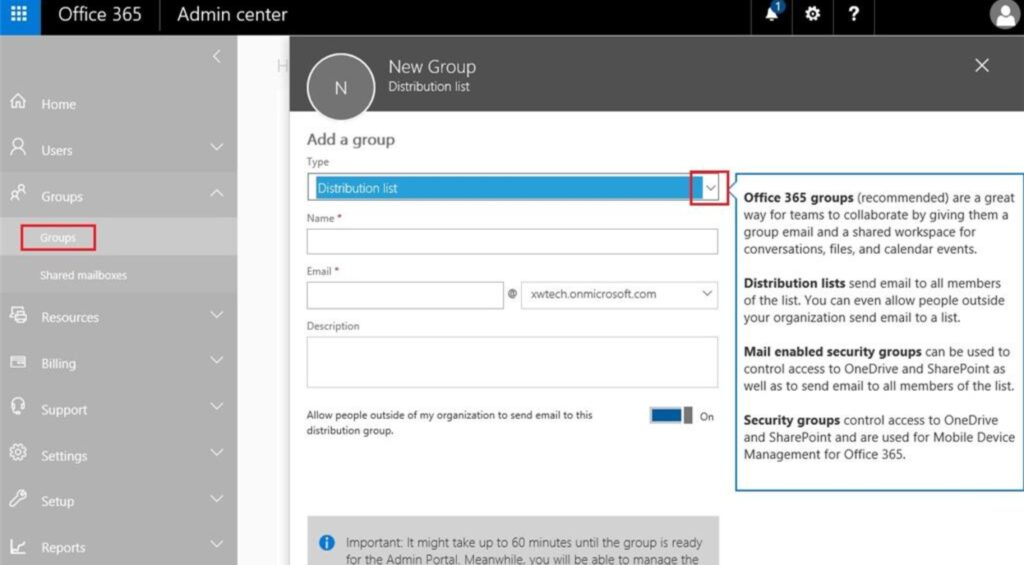
Task: Click the Setup wrench icon
Action: (x=18, y=499)
